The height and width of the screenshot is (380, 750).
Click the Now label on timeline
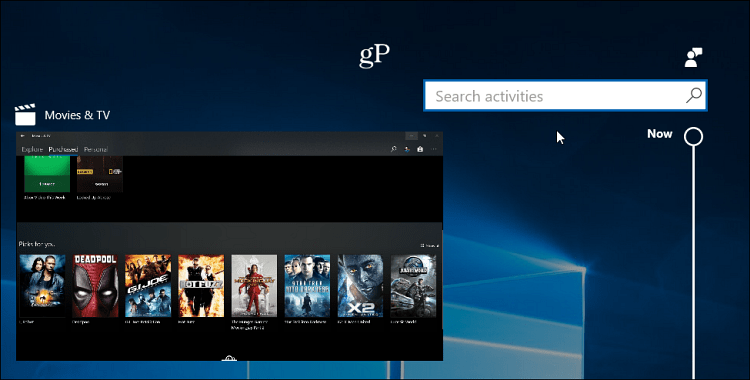[660, 134]
